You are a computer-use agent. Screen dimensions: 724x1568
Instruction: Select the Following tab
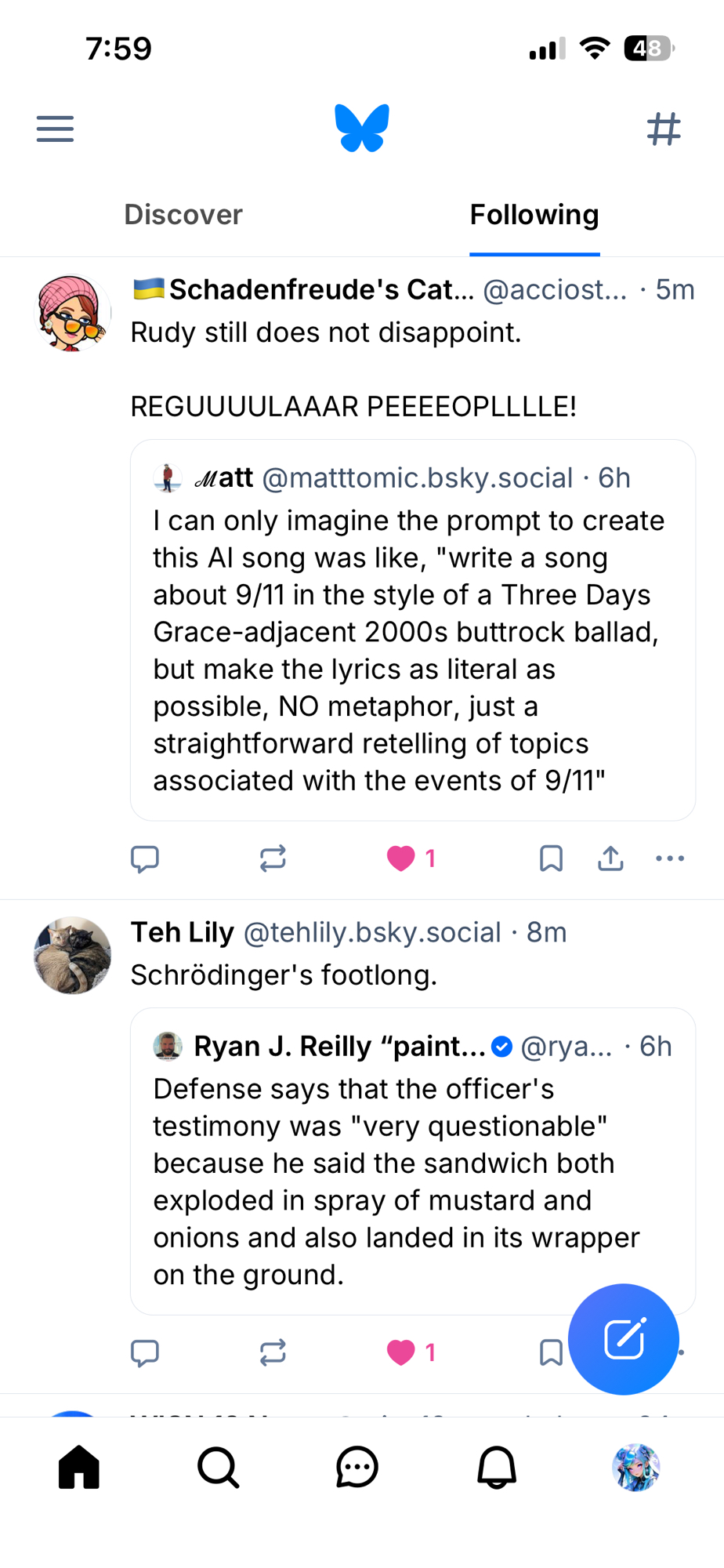pos(534,215)
